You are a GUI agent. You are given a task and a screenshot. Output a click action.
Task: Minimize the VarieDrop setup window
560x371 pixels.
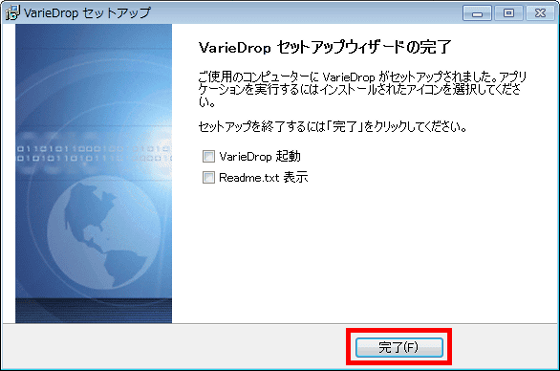coord(477,13)
